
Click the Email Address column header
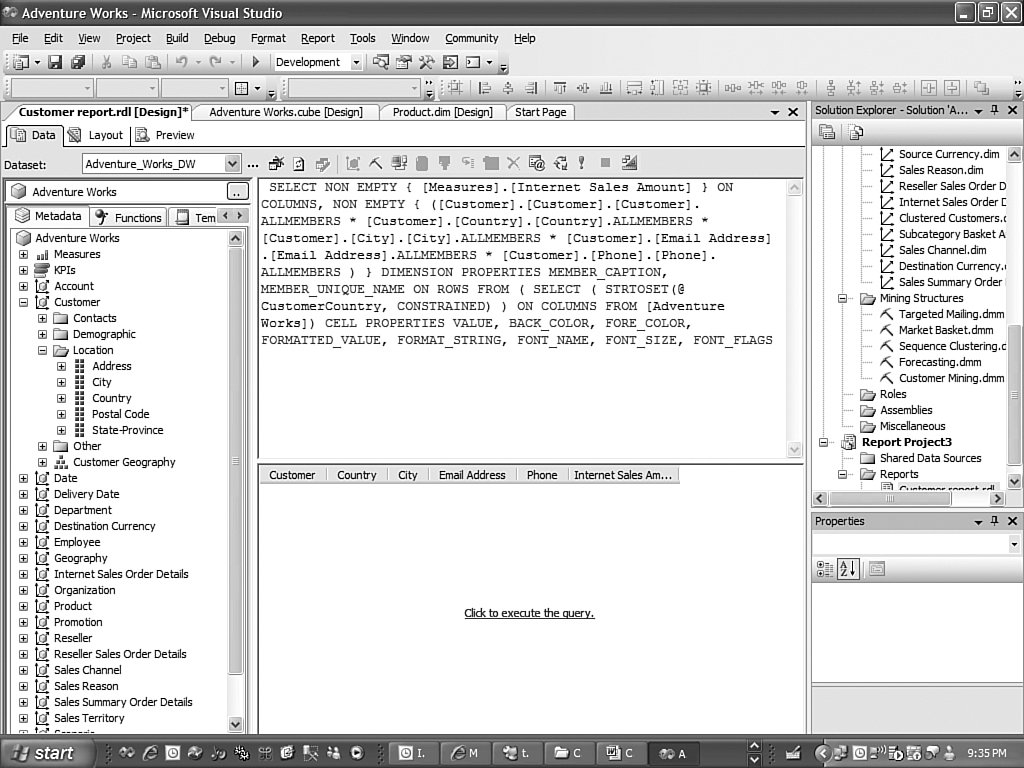pos(472,475)
